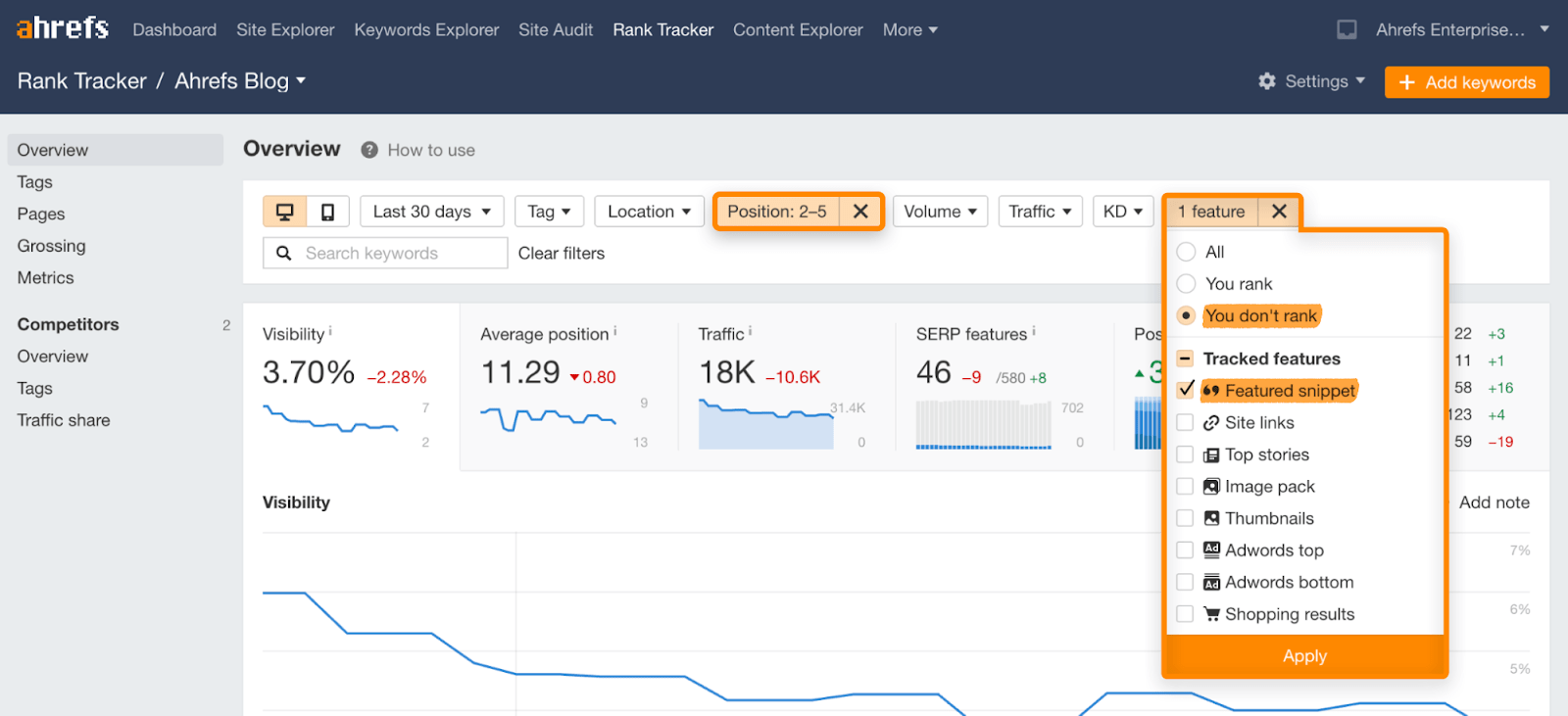
Task: Click the How to use help icon
Action: click(x=369, y=150)
